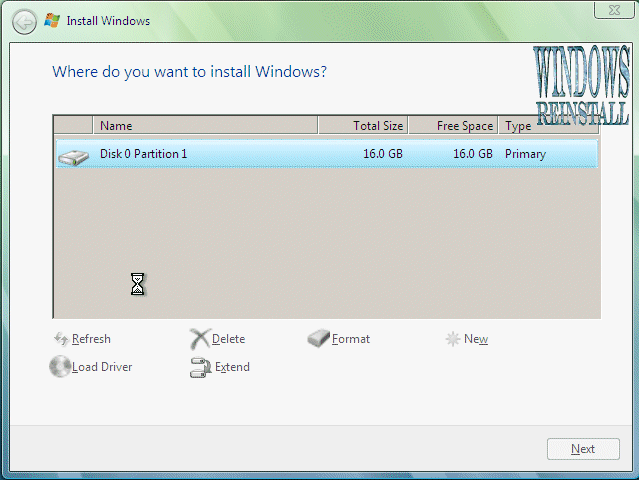Click the Extend partition icon

pos(200,367)
